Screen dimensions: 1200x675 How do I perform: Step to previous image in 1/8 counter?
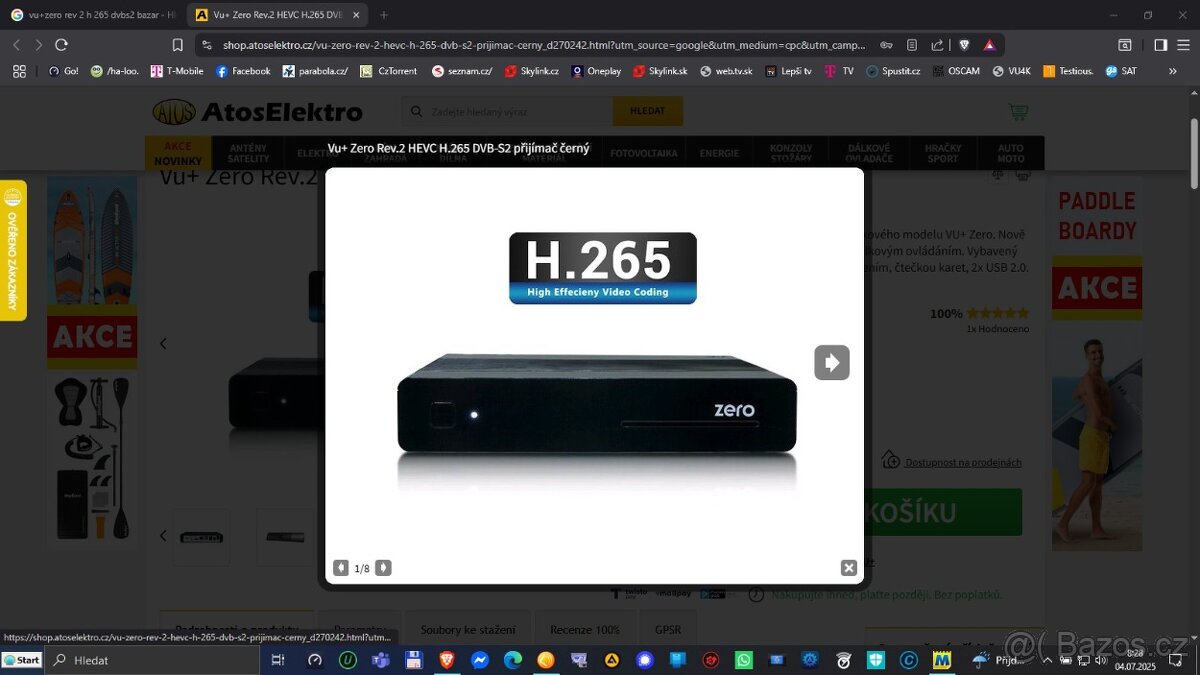point(341,568)
